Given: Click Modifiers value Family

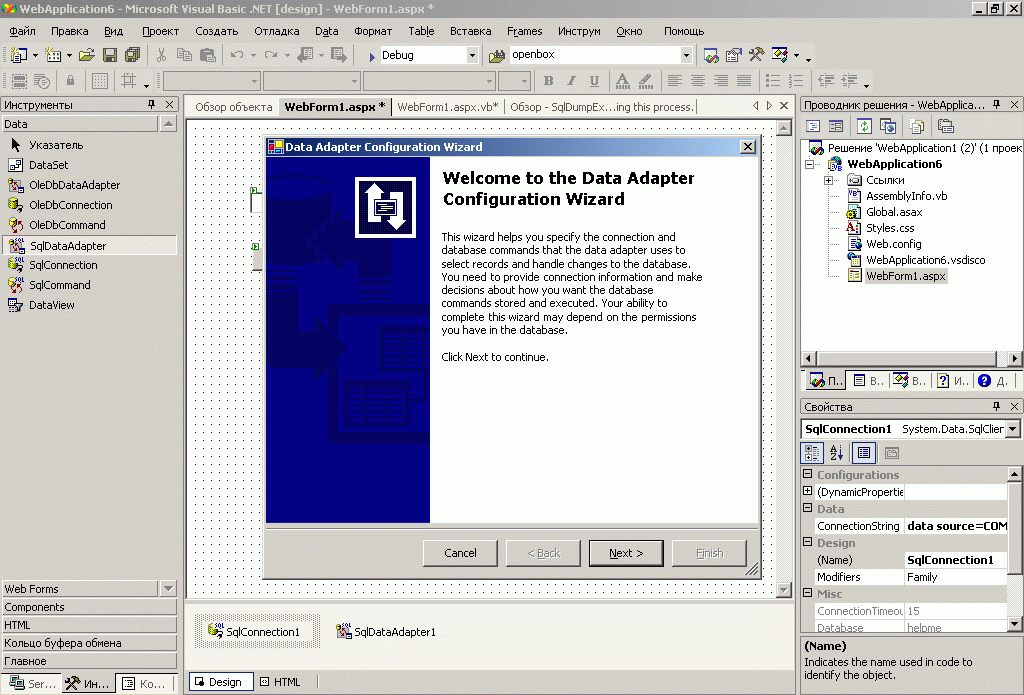Looking at the screenshot, I should tap(956, 577).
